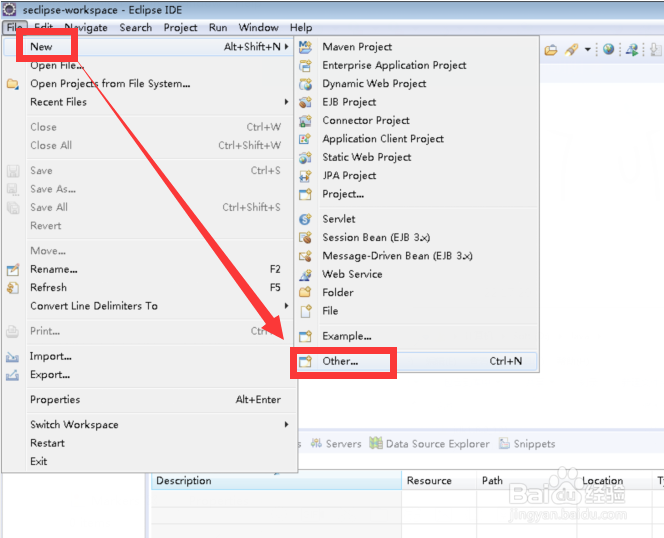This screenshot has width=664, height=538.
Task: Click the Import icon in File menu
Action: coord(13,357)
